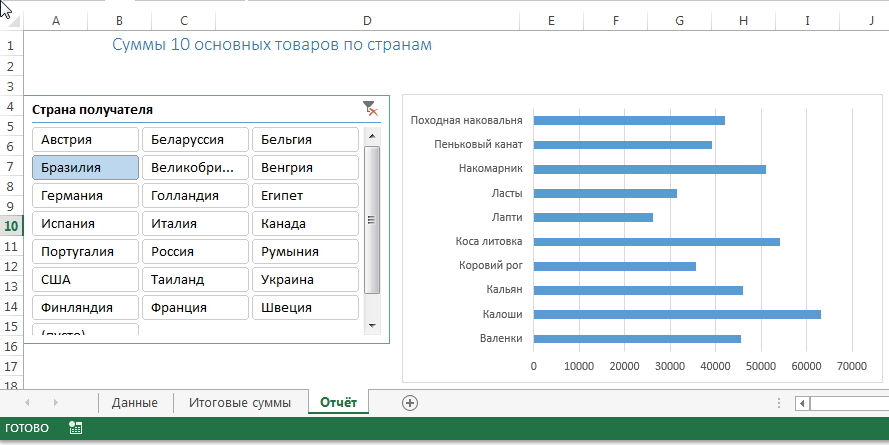Click the horizontal scrollbar track
The height and width of the screenshot is (445, 889).
pos(849,404)
